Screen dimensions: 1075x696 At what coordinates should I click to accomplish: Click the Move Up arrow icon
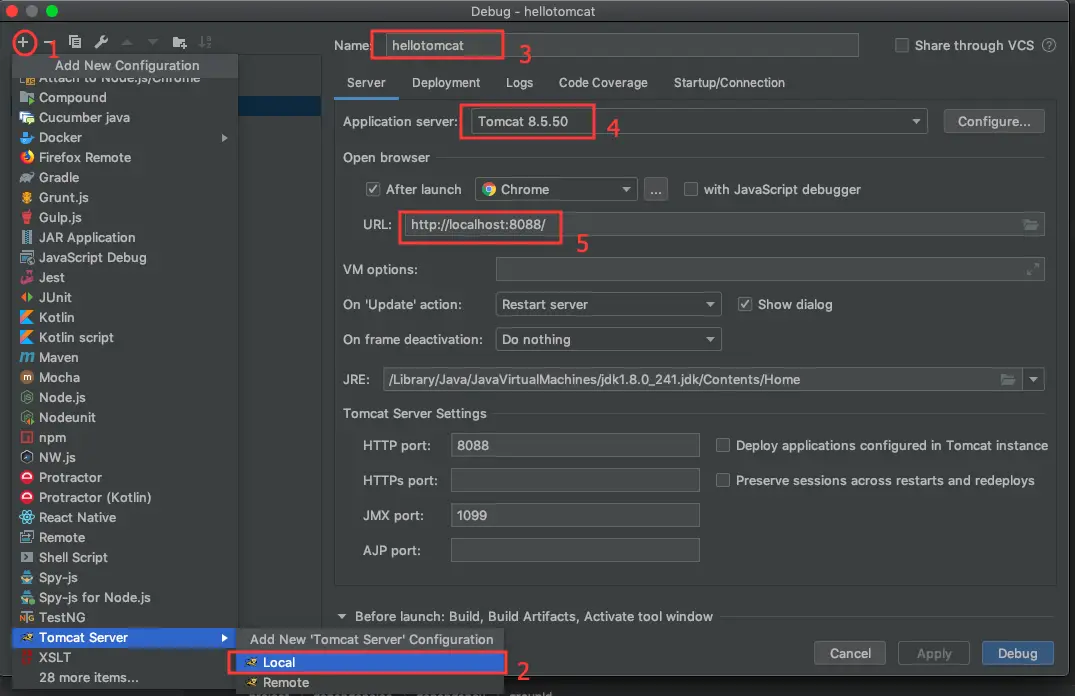[127, 43]
